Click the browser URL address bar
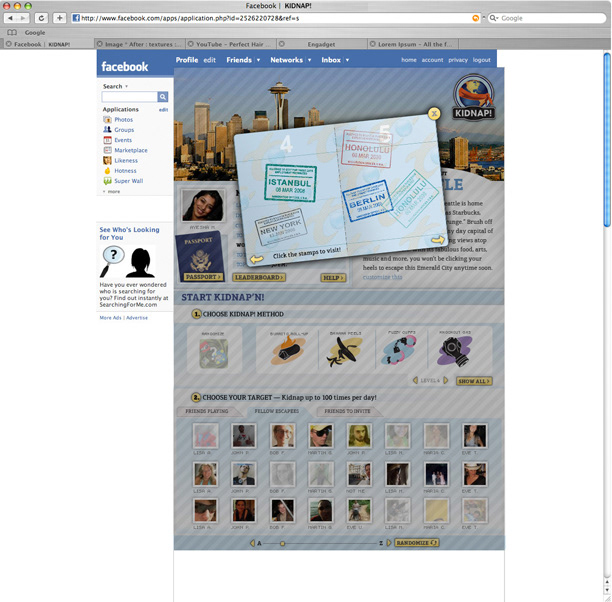612x602 pixels. 272,18
